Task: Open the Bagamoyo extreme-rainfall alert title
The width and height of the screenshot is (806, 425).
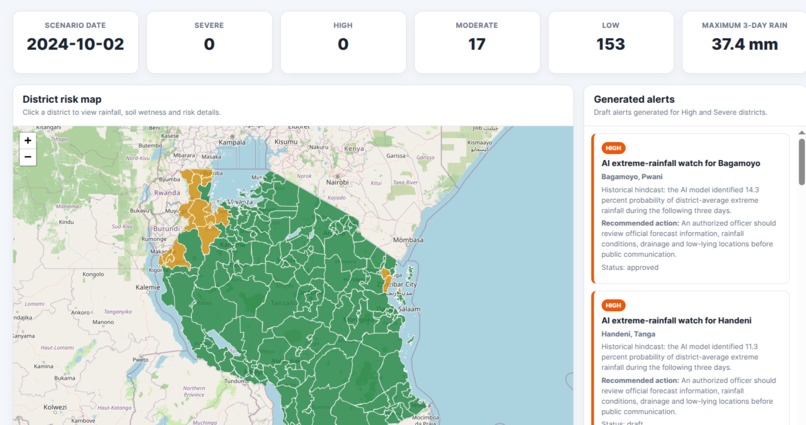Action: pyautogui.click(x=681, y=163)
